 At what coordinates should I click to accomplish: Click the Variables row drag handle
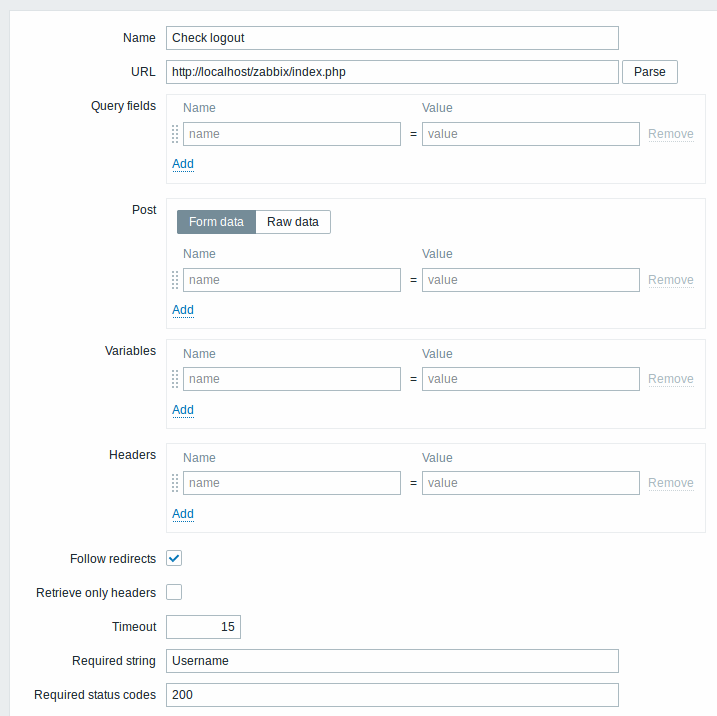point(175,379)
